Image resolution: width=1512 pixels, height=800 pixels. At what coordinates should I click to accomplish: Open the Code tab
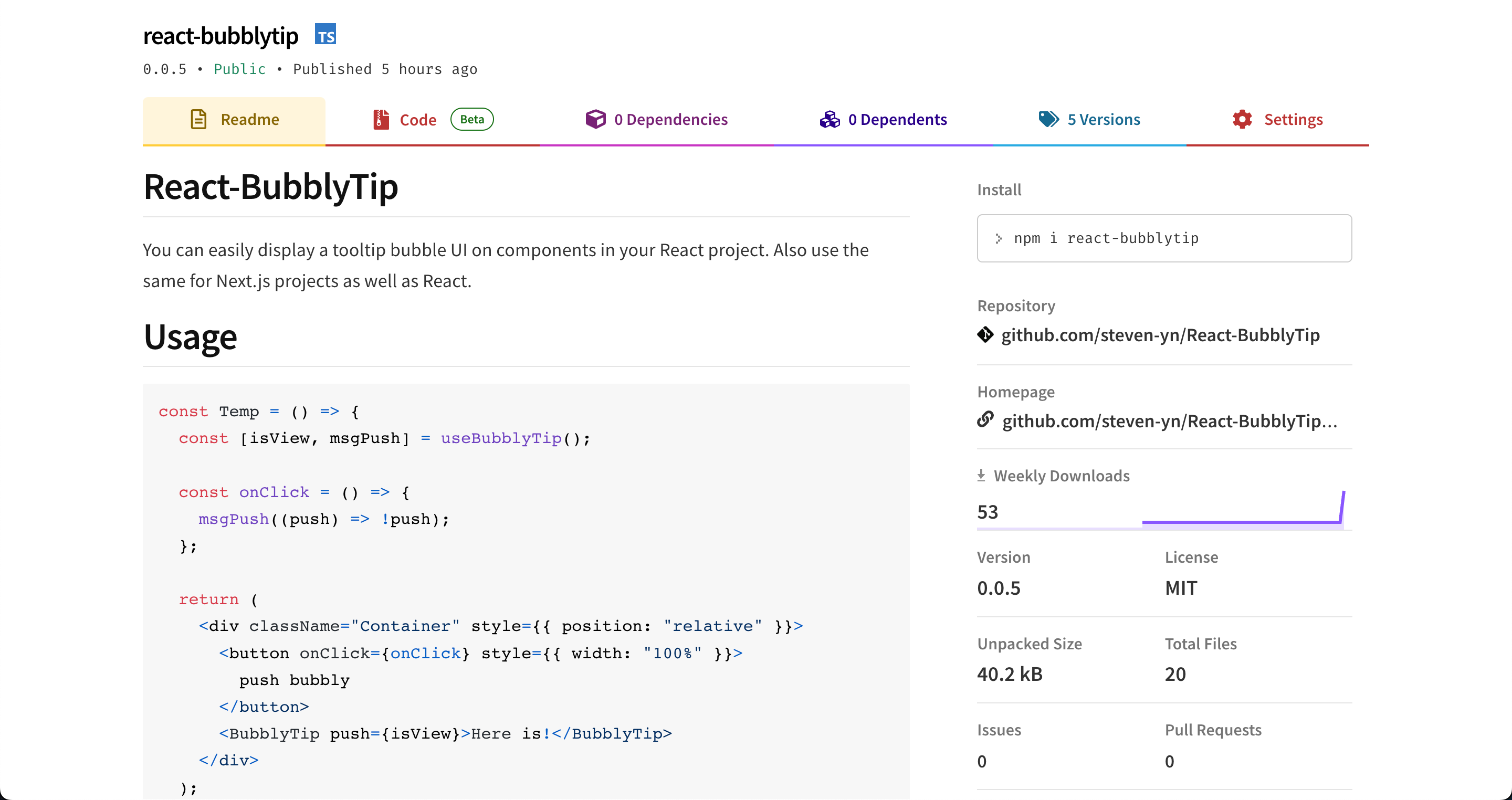[x=417, y=120]
